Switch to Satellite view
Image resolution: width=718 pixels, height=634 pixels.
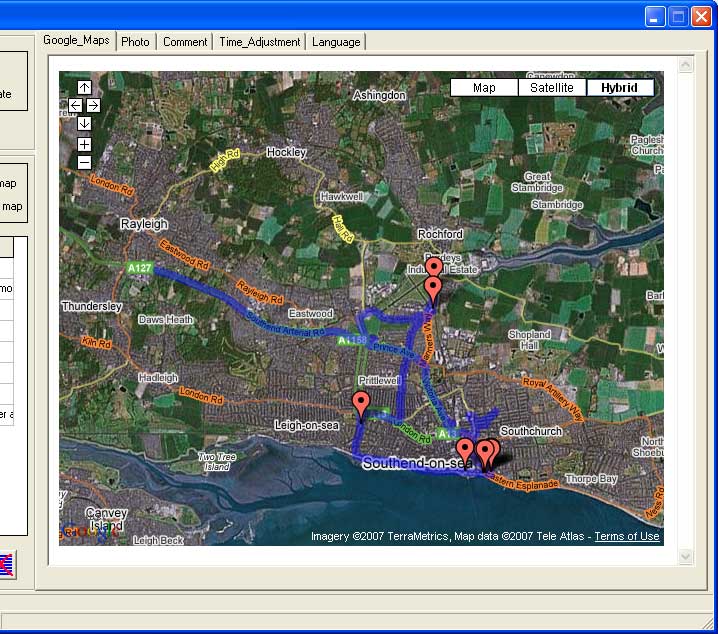tap(552, 87)
